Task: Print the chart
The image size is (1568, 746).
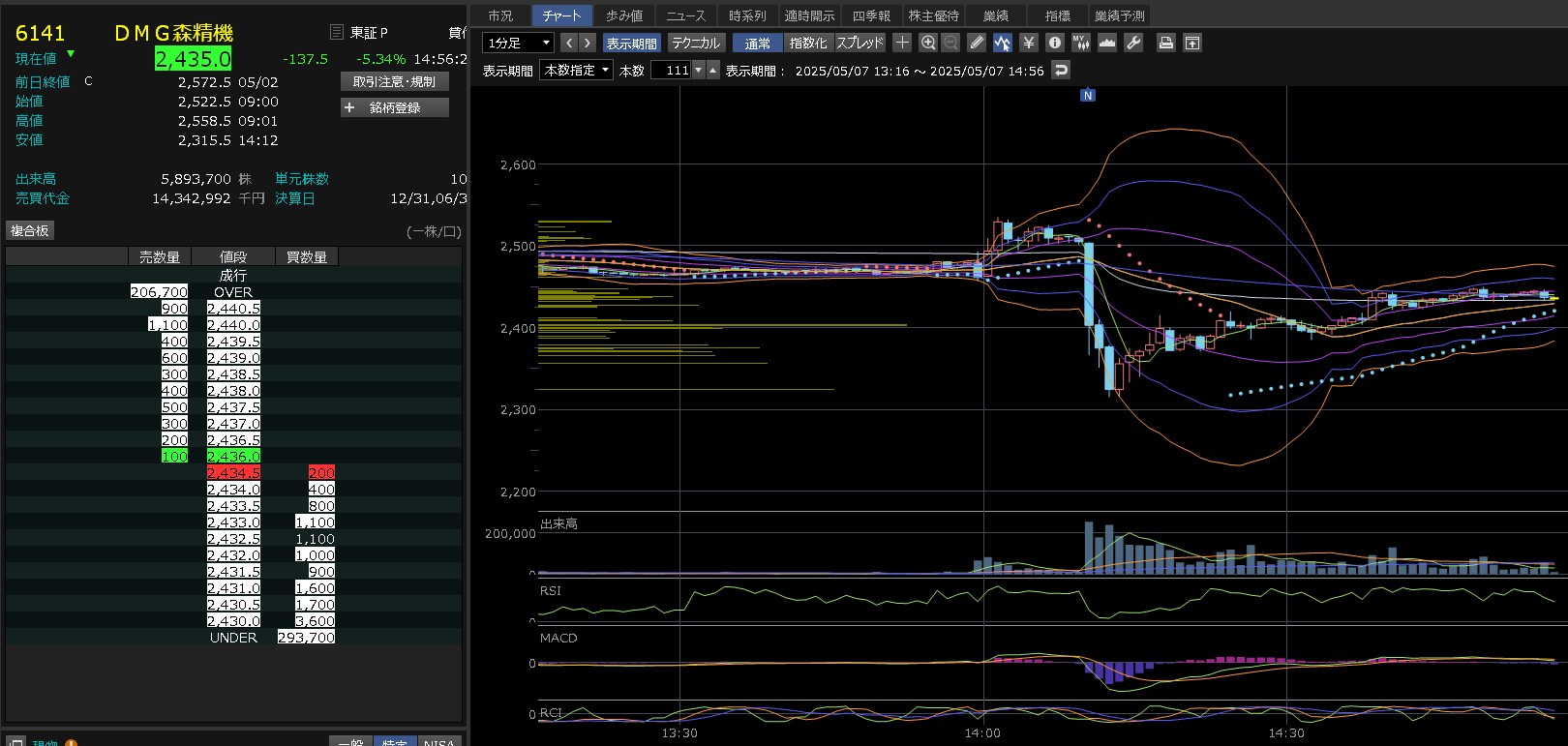Action: tap(1166, 43)
